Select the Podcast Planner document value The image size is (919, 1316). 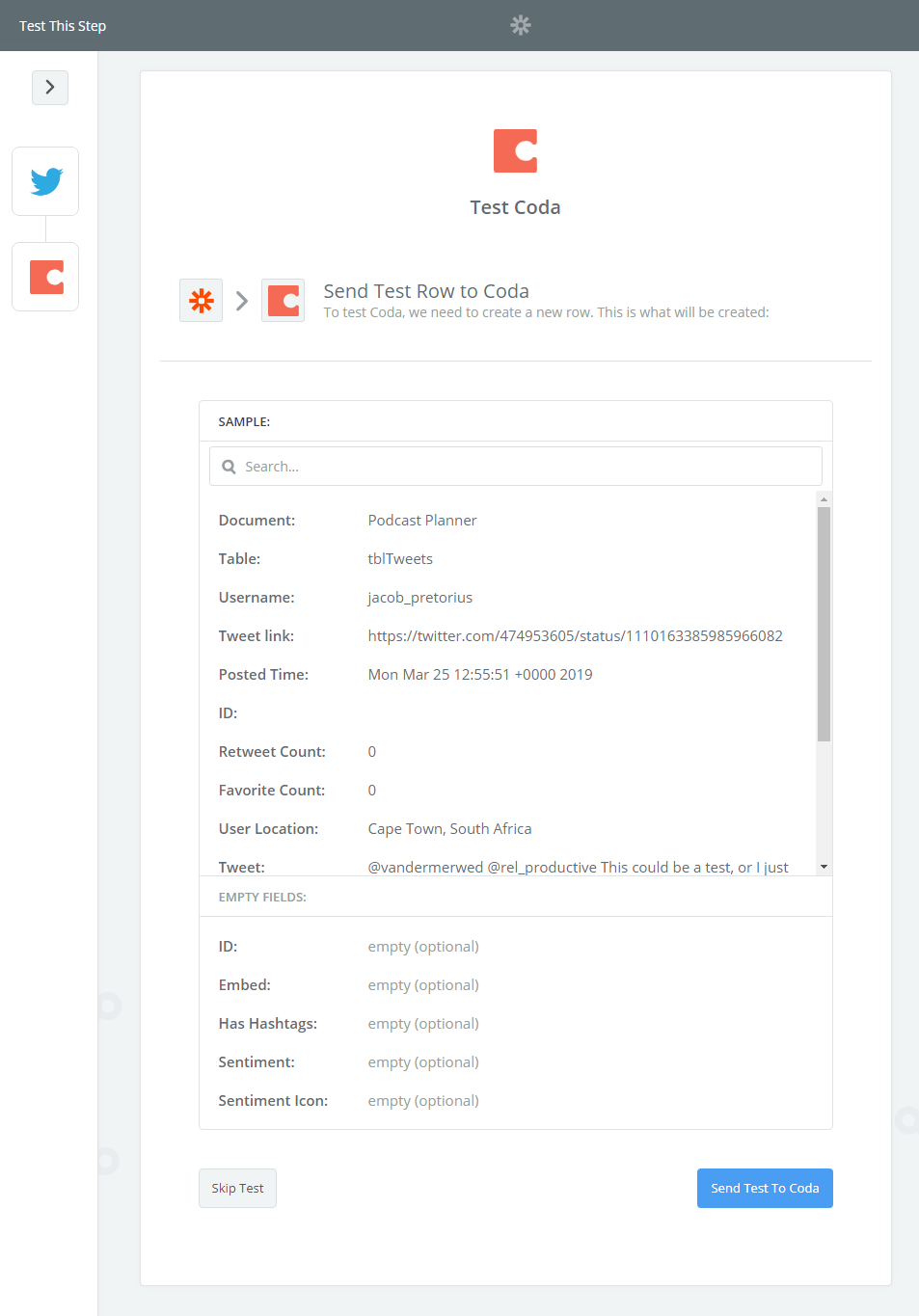(422, 521)
